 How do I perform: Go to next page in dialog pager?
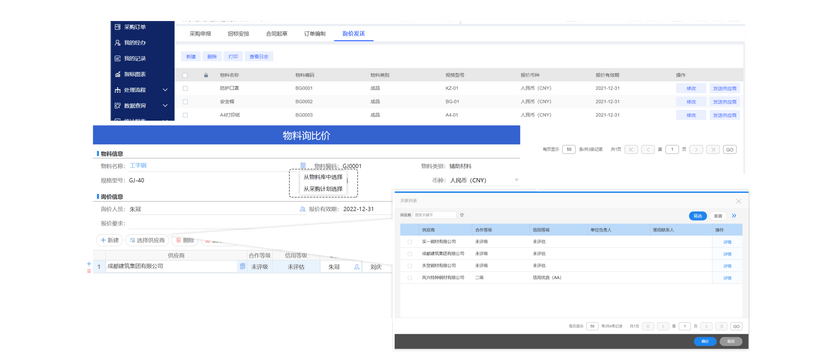707,326
